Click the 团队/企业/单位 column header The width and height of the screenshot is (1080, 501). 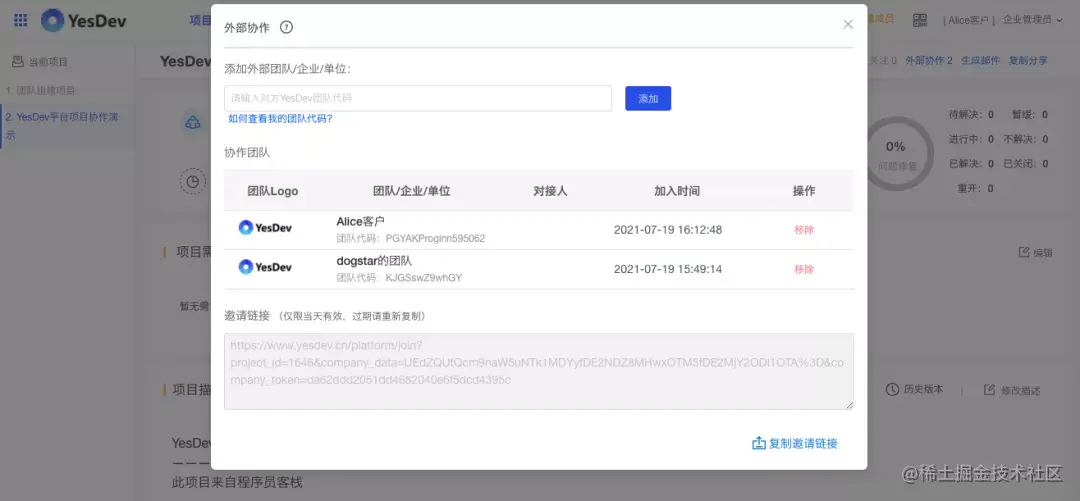click(x=412, y=191)
